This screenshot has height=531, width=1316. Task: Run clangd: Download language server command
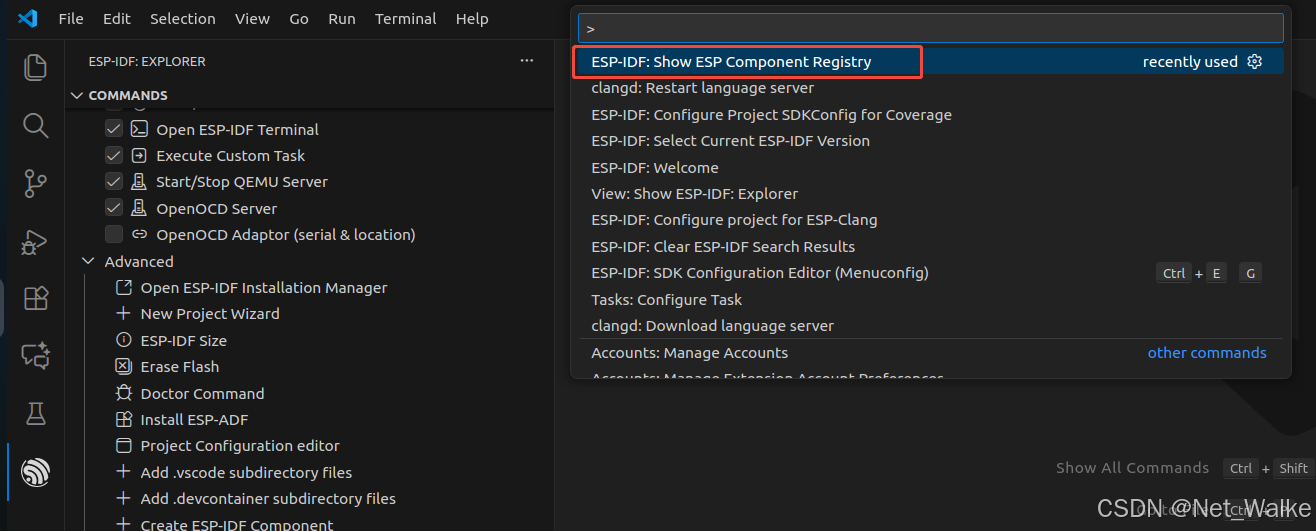(930, 326)
